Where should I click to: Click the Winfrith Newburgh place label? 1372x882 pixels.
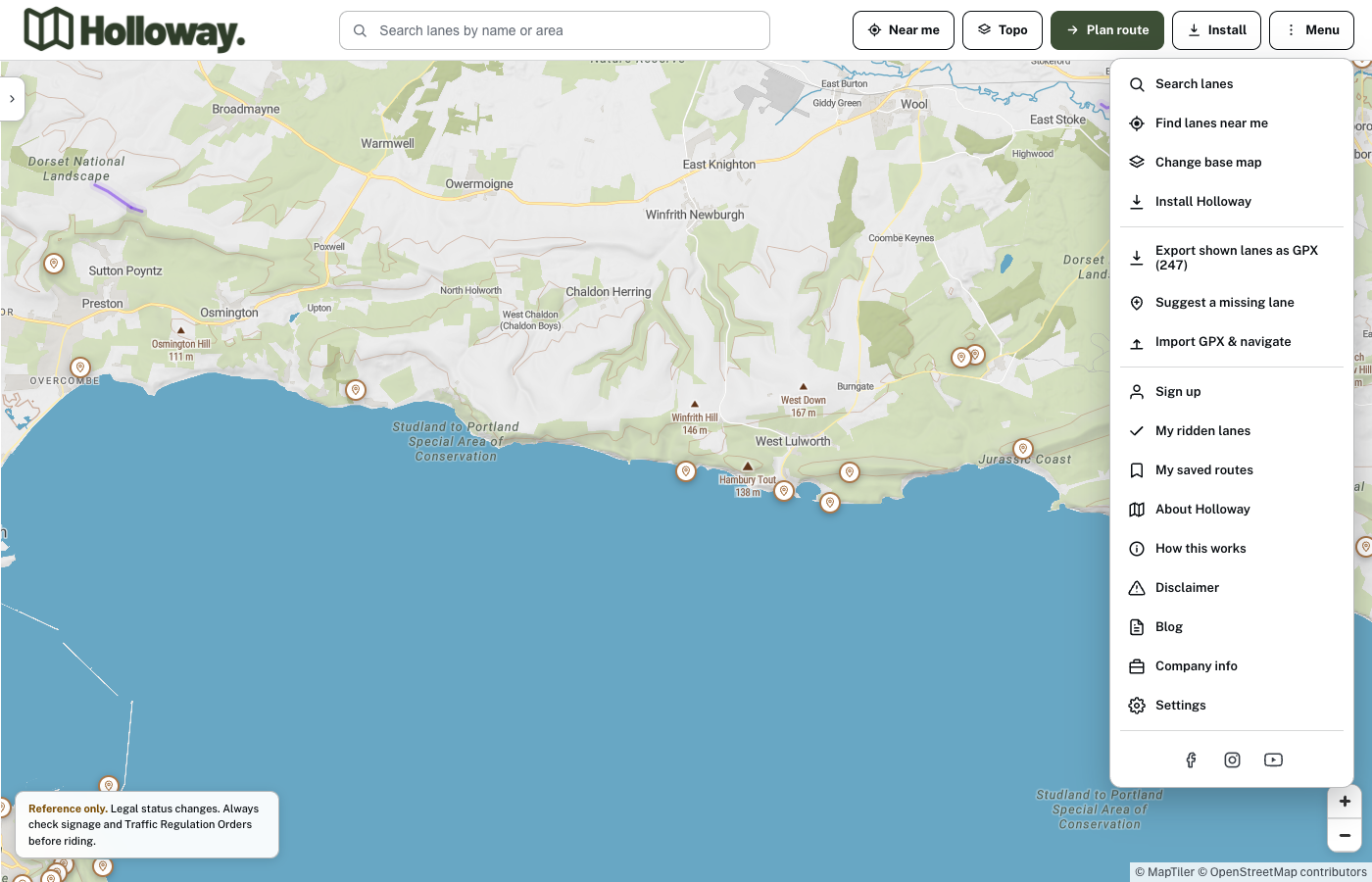tap(695, 215)
